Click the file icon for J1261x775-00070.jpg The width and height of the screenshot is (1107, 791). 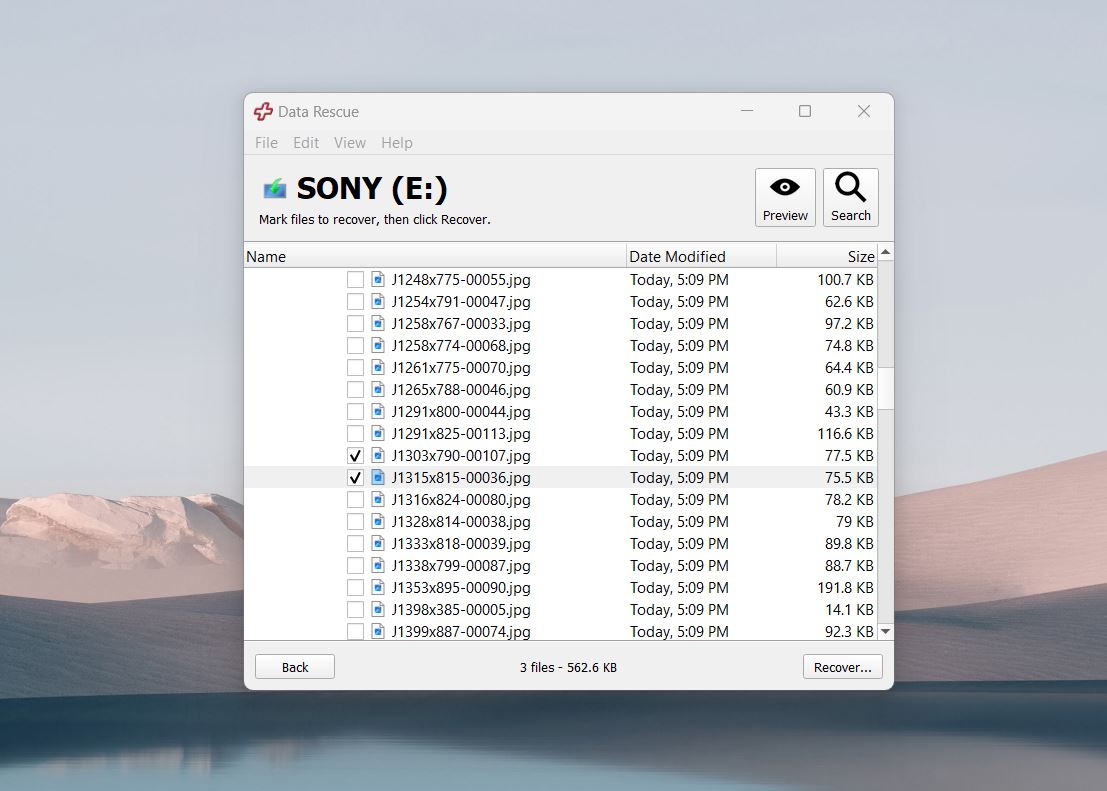(378, 367)
